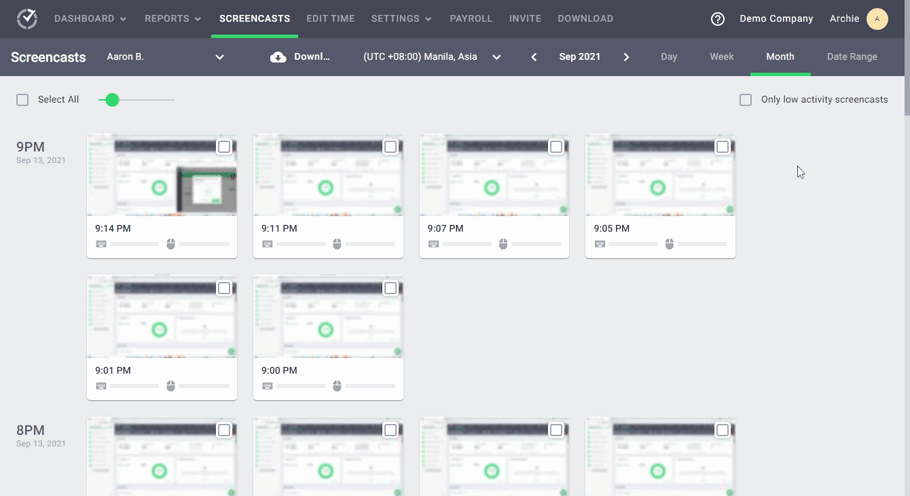Click mouse icon on 9:14 PM card

tap(171, 244)
